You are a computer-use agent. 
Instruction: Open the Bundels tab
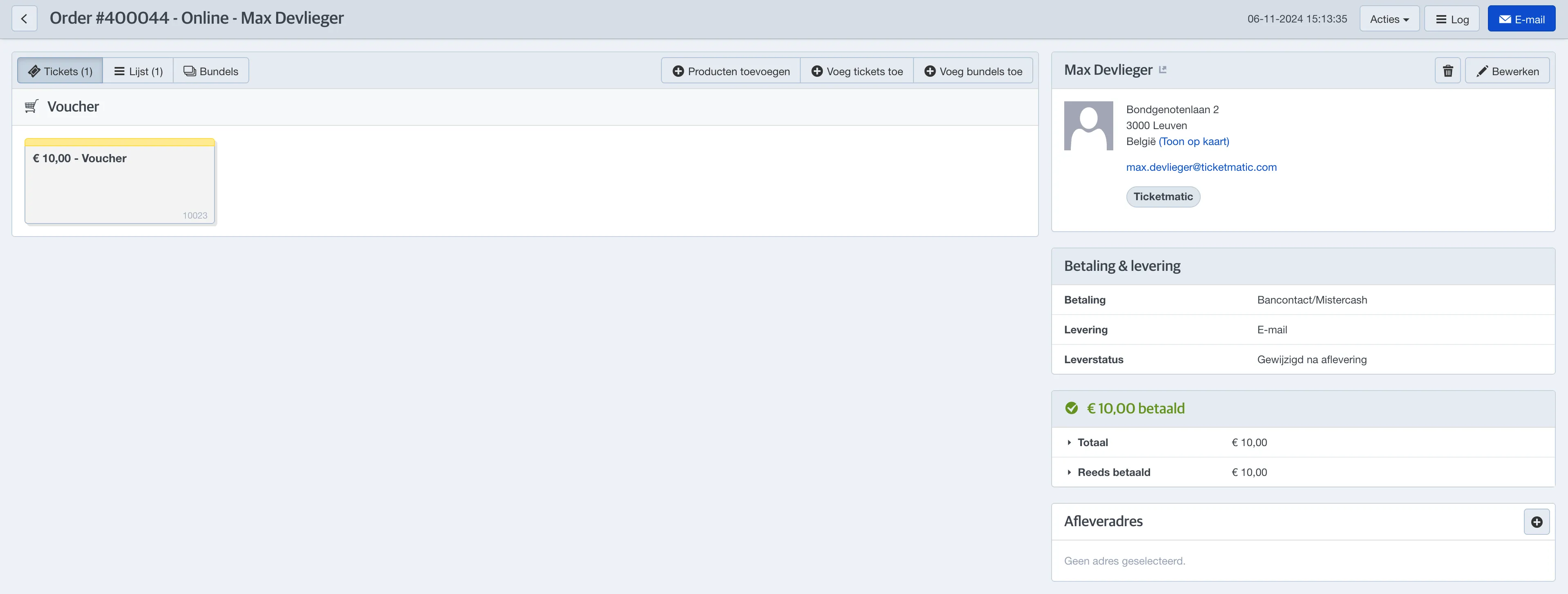click(211, 71)
